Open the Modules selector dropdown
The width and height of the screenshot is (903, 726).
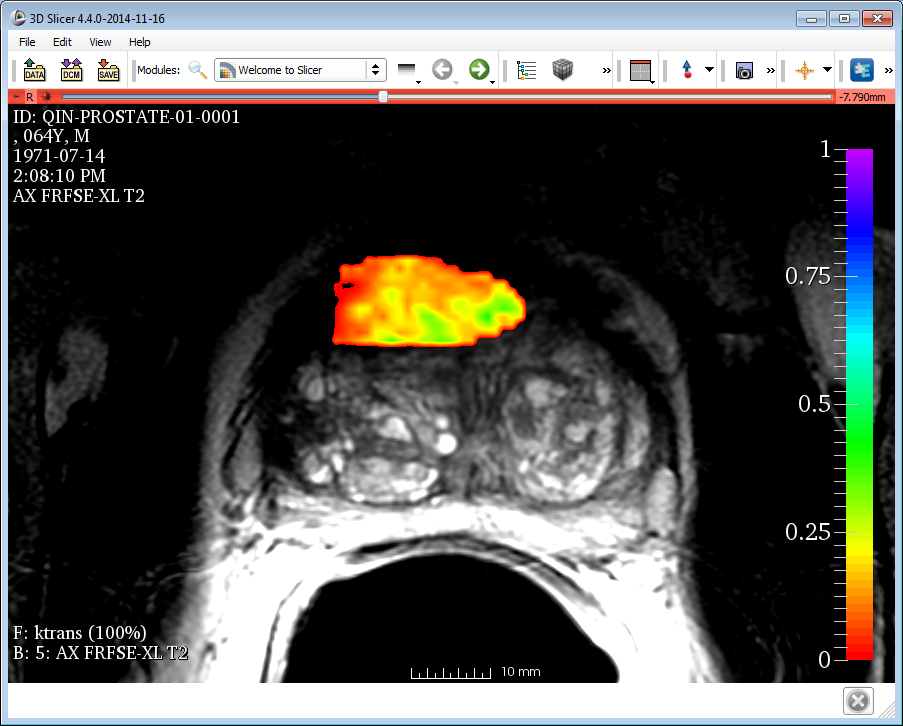tap(300, 70)
